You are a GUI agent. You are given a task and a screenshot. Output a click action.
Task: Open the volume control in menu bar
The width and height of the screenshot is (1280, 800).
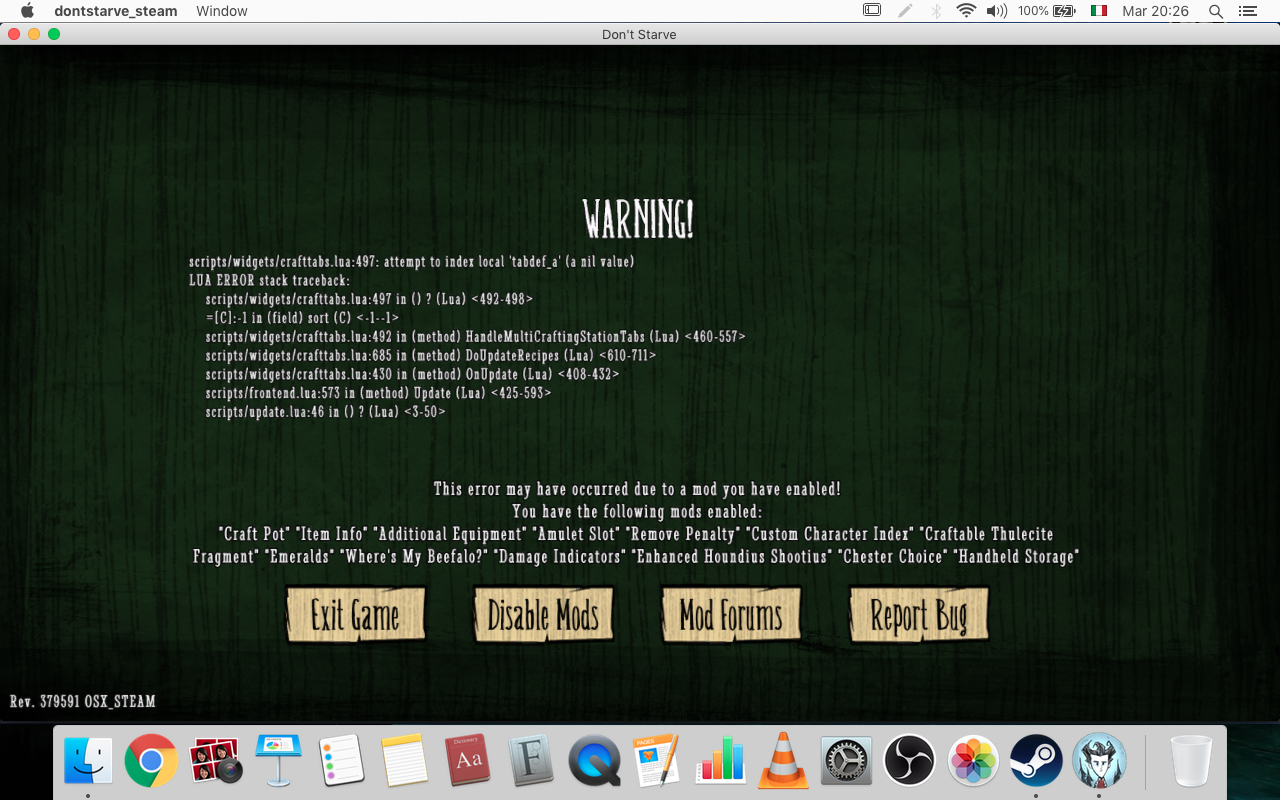pos(996,11)
